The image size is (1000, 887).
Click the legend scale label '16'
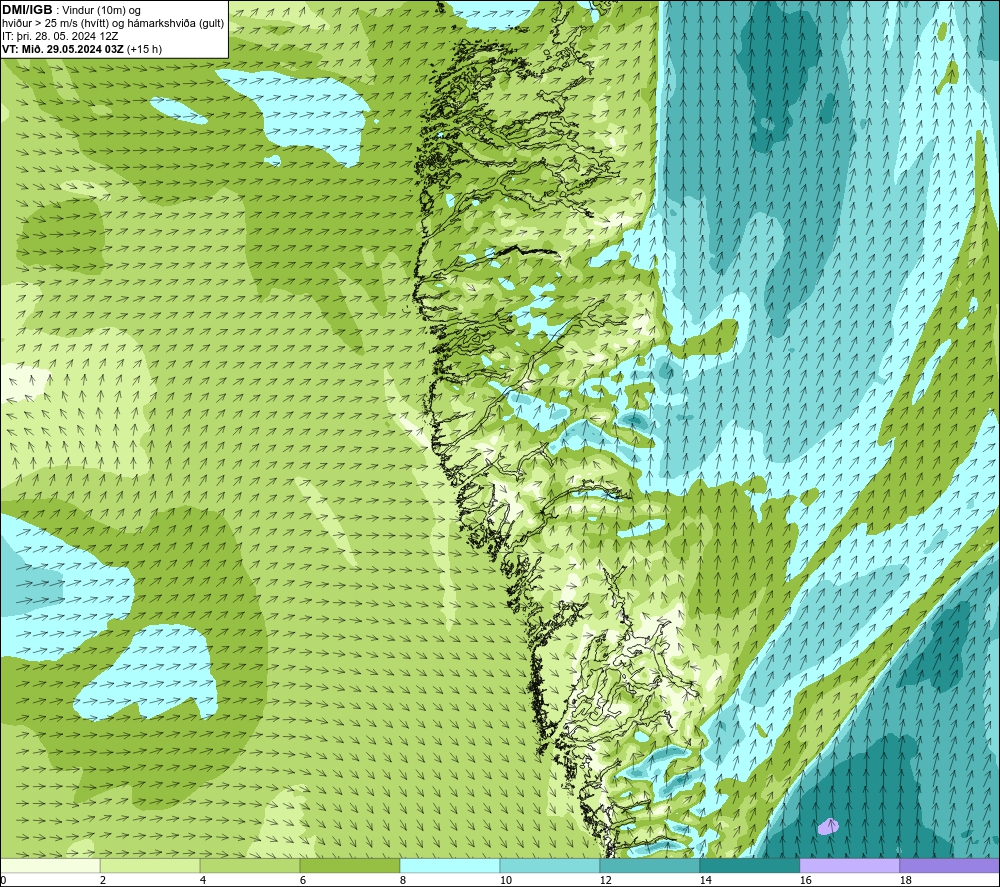pos(805,880)
